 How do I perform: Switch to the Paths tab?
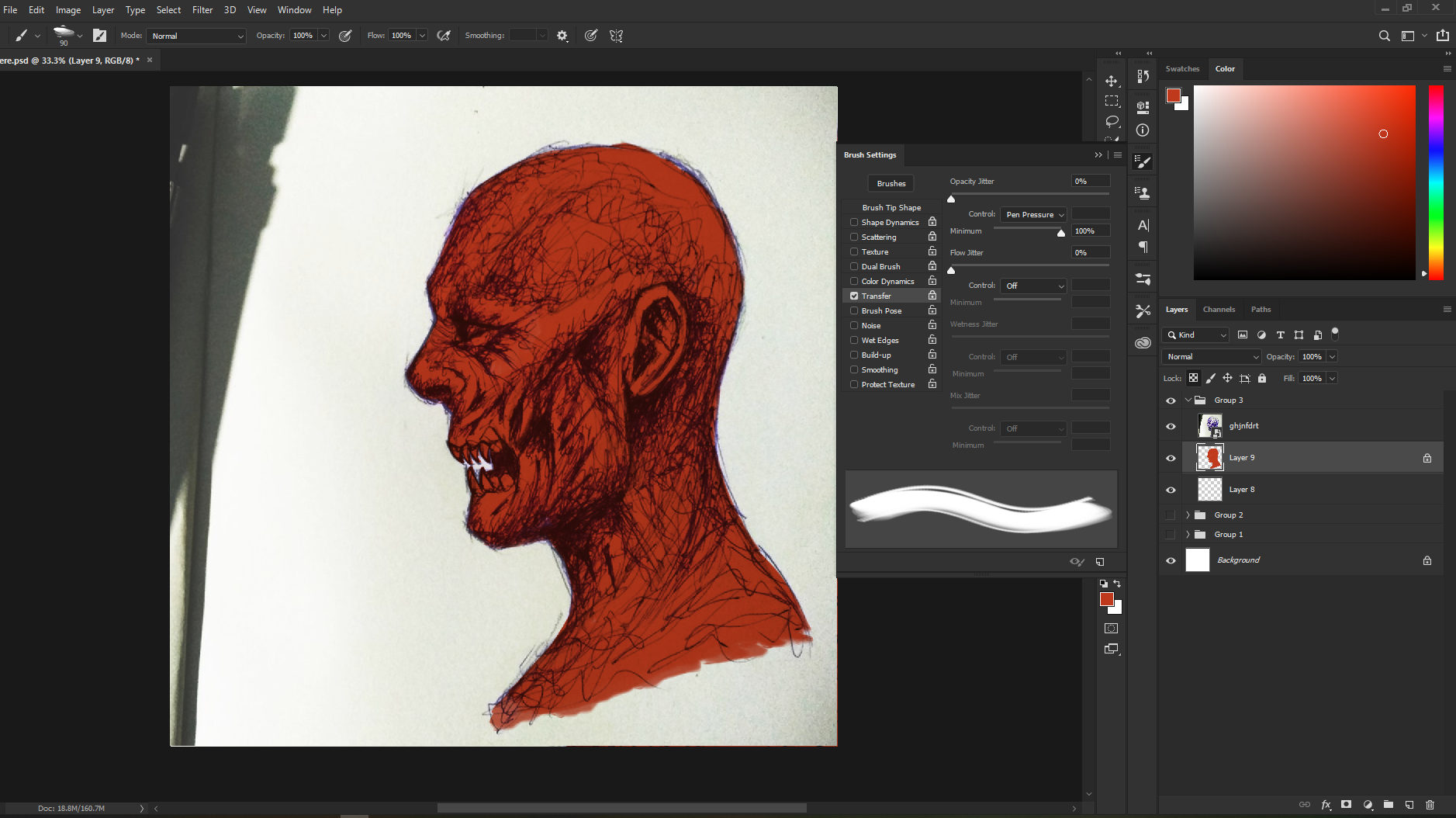[x=1261, y=310]
